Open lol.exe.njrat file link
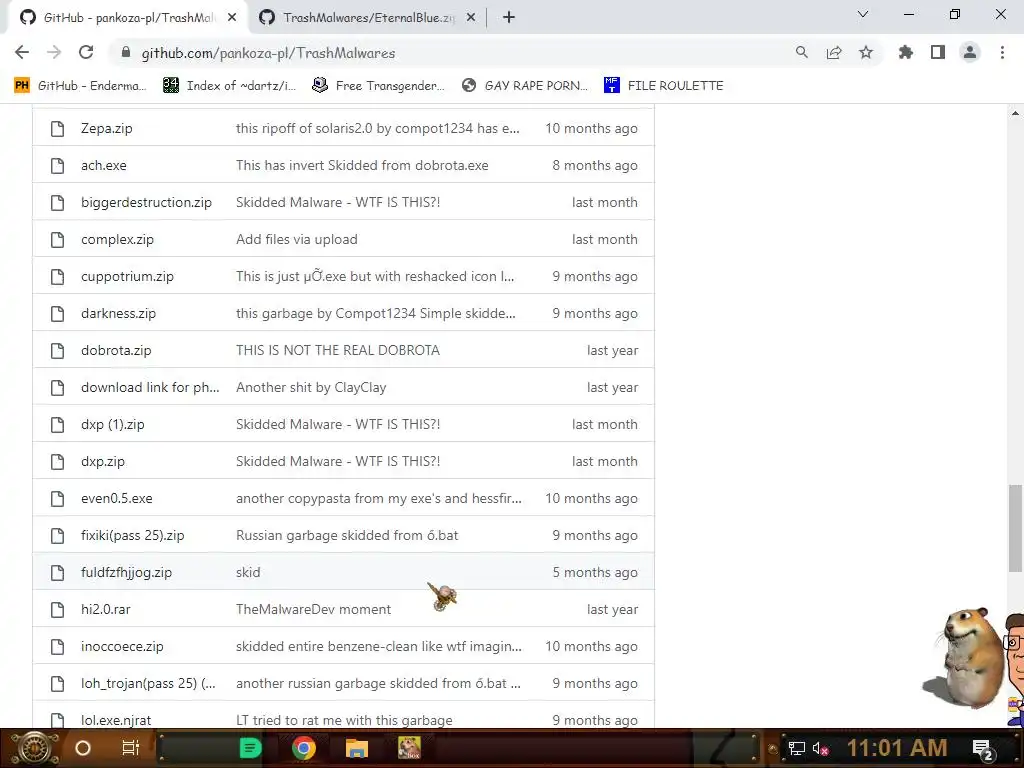The height and width of the screenshot is (768, 1024). click(116, 720)
